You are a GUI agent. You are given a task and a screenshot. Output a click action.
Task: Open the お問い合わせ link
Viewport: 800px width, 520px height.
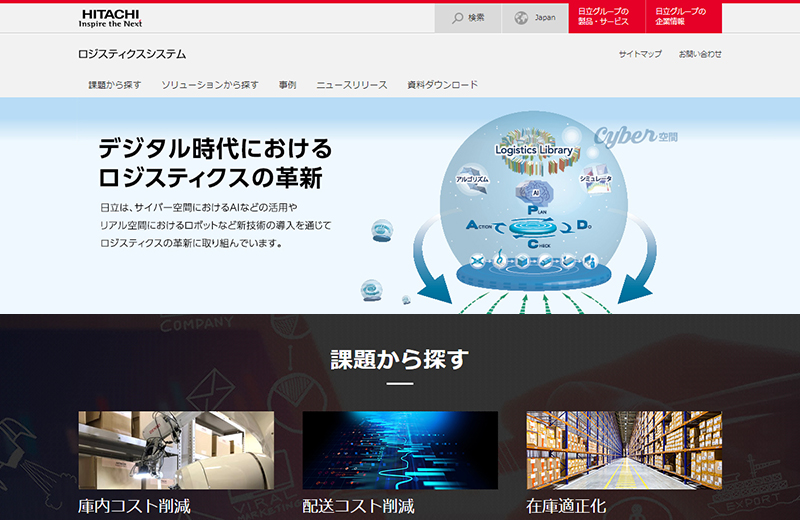pos(700,54)
